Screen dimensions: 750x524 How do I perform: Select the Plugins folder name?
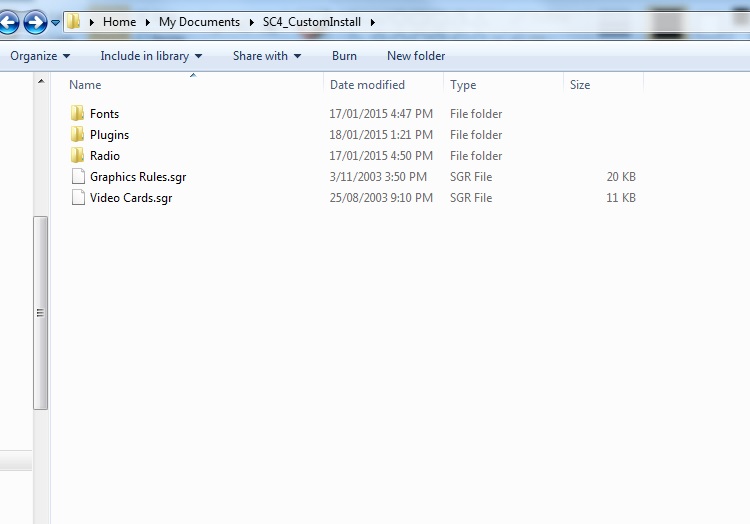110,135
